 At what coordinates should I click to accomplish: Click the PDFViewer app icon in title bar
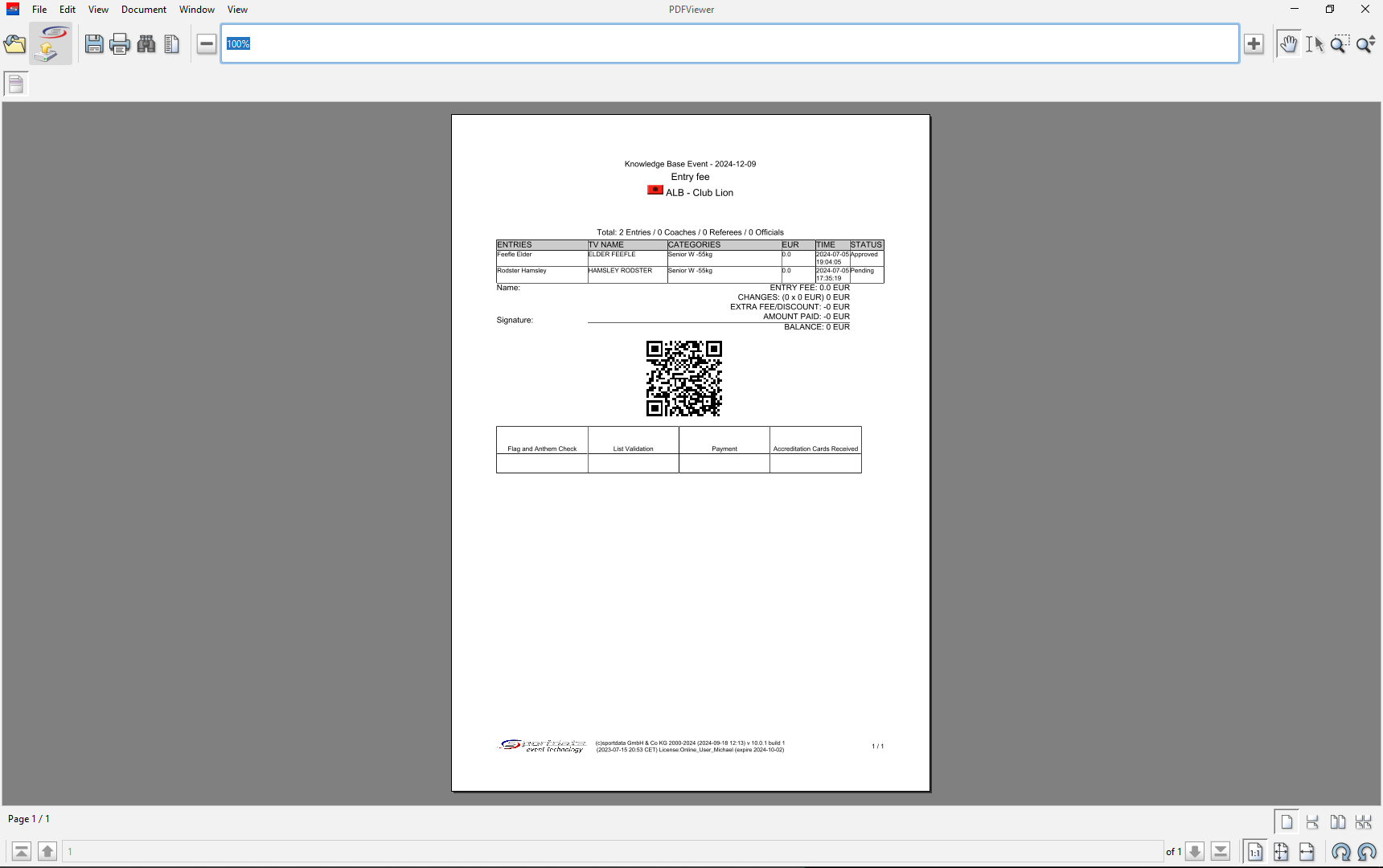[x=13, y=10]
